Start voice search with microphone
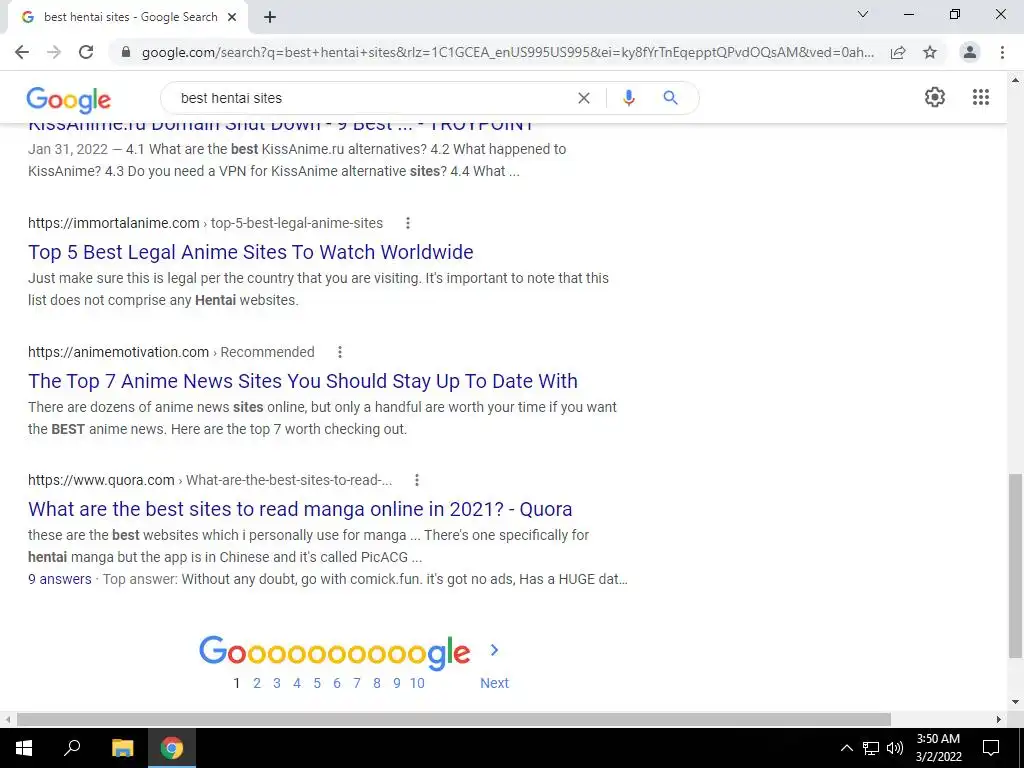Screen dimensions: 1024x768 pyautogui.click(x=628, y=98)
